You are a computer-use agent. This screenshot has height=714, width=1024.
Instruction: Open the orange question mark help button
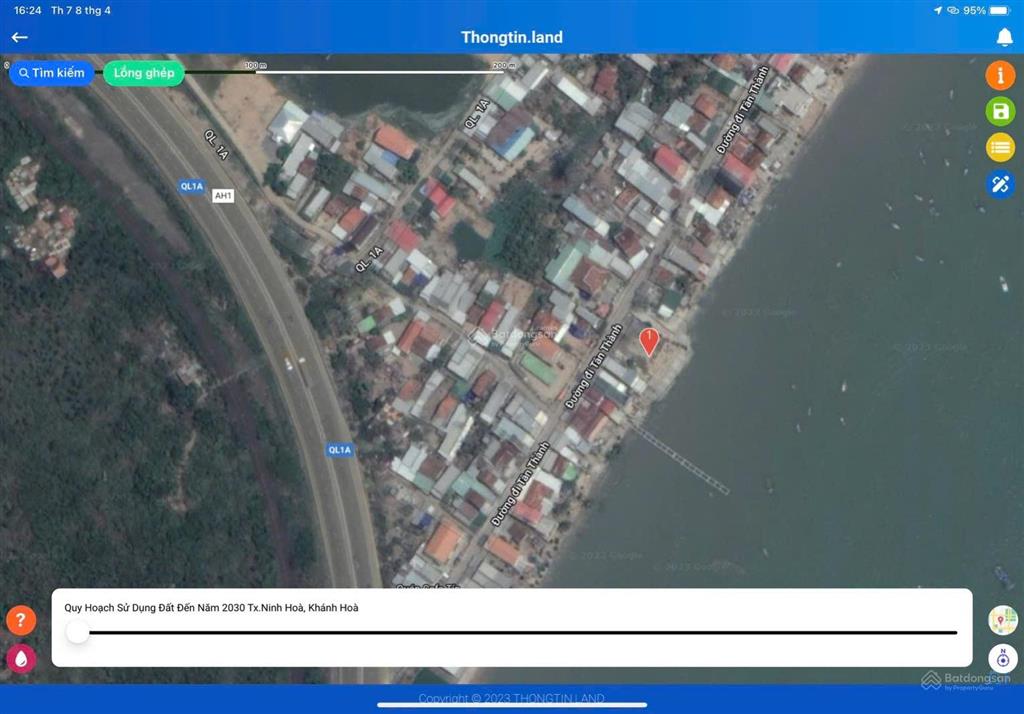coord(21,620)
